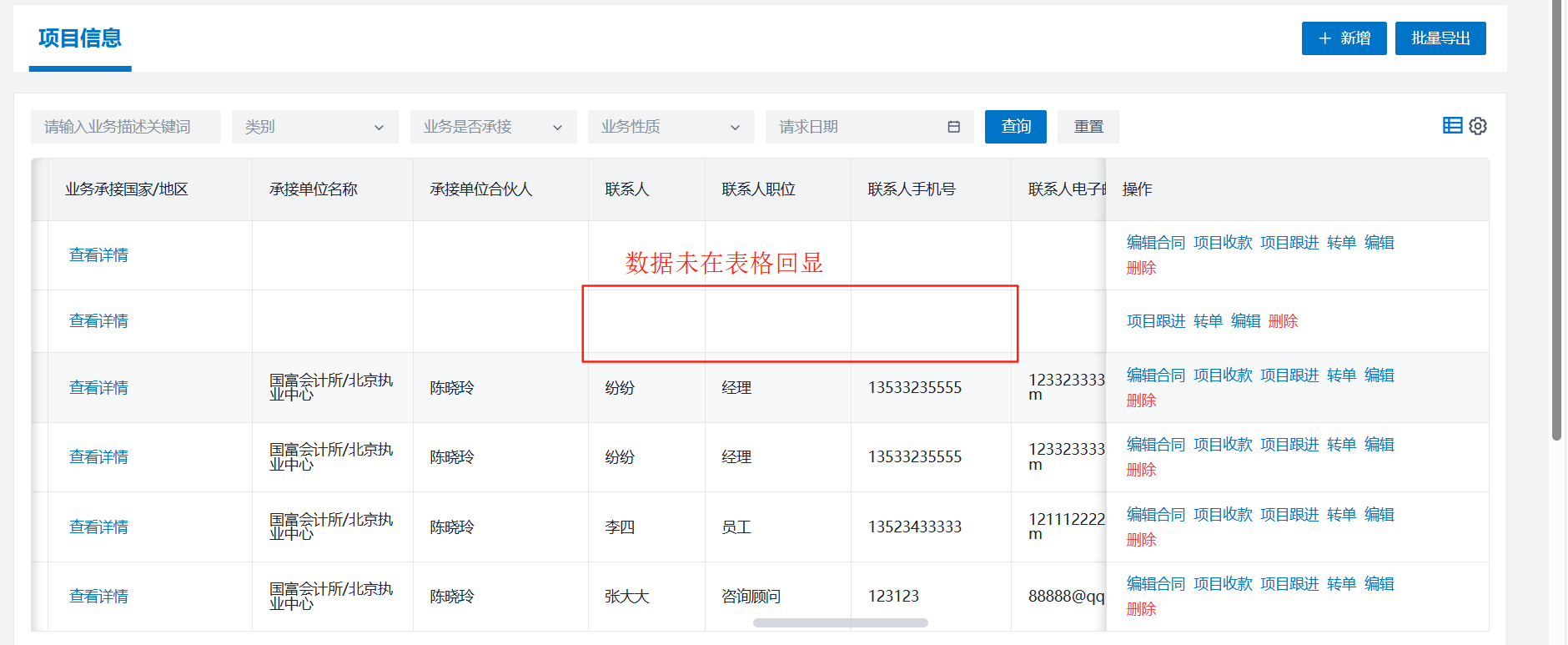Open 查看详情 link in first row

click(98, 255)
